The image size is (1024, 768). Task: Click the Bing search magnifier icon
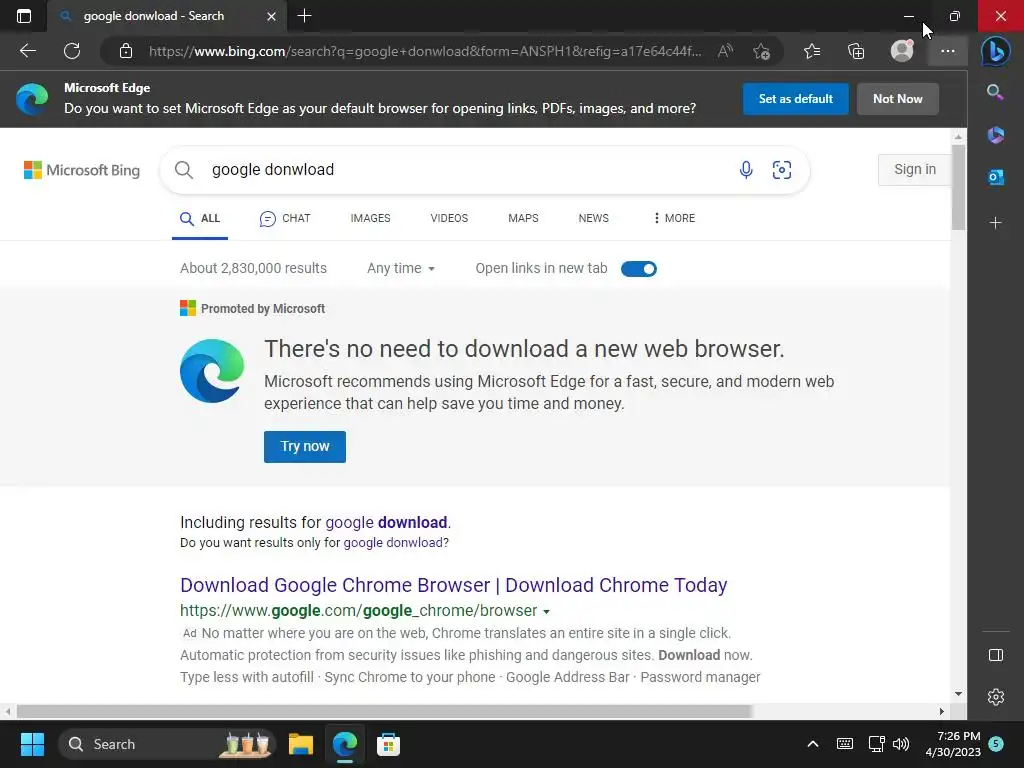coord(184,170)
